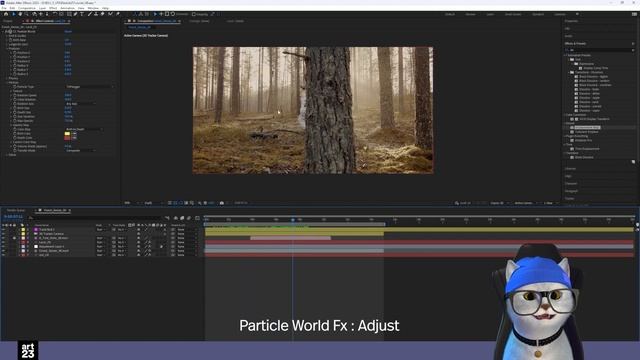640x360 pixels.
Task: Click the Track Null 1 label color swatch
Action: (23, 229)
